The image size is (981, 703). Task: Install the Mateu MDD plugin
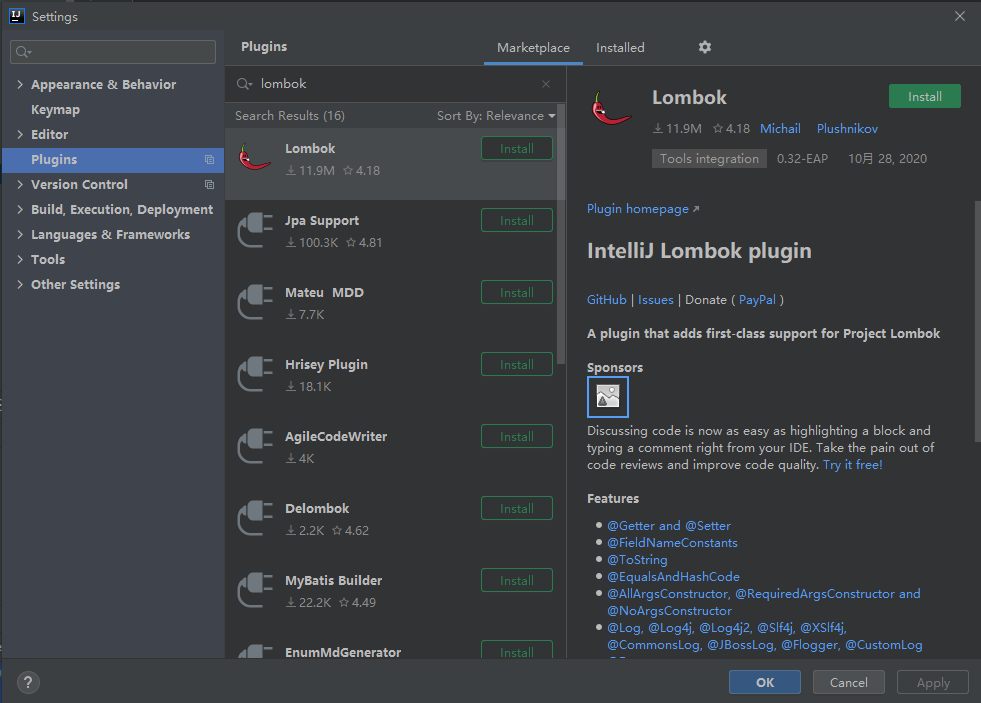[517, 292]
